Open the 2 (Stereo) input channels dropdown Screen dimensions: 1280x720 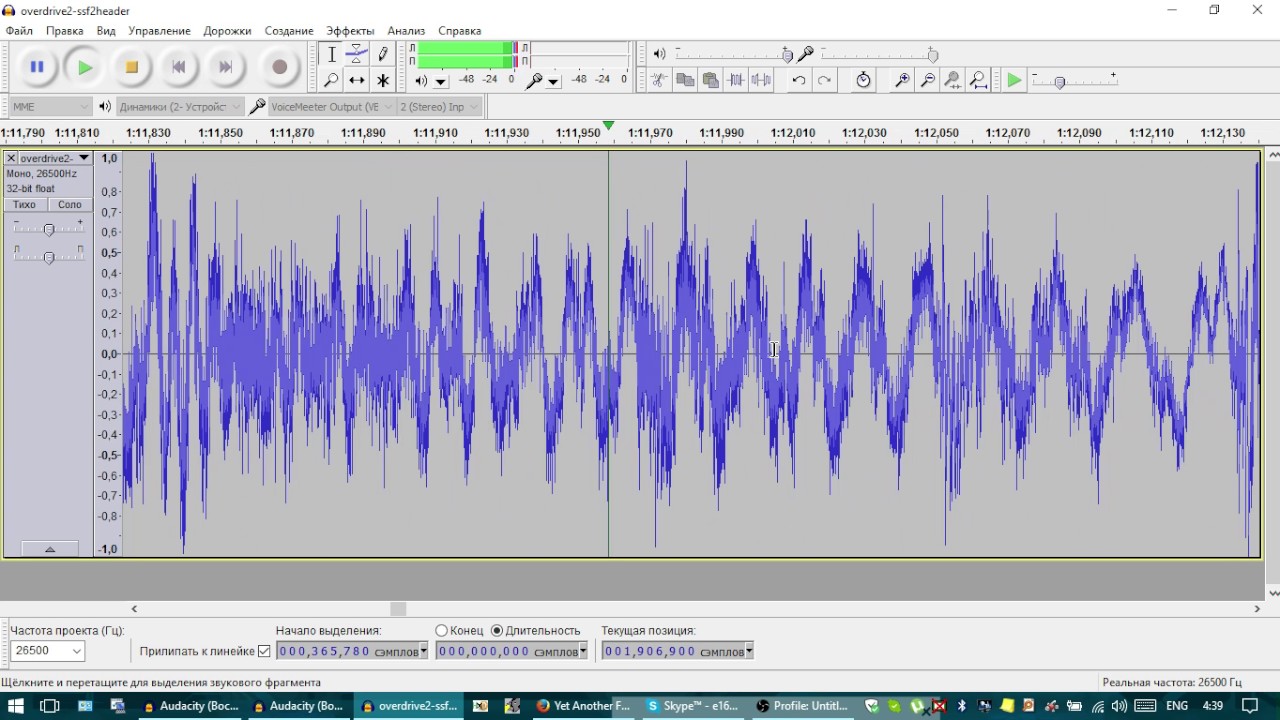click(x=440, y=106)
